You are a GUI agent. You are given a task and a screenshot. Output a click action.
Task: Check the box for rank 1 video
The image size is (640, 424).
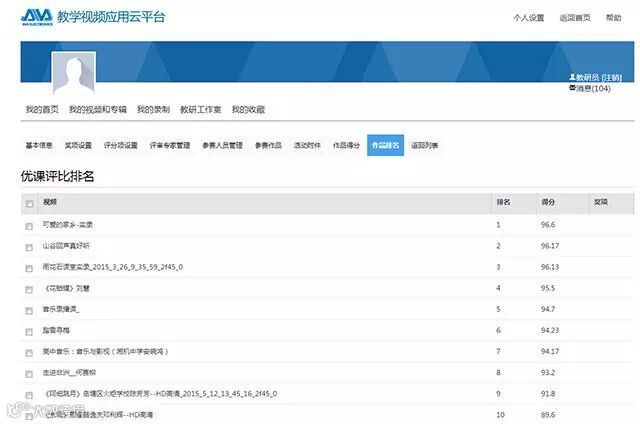coord(29,226)
